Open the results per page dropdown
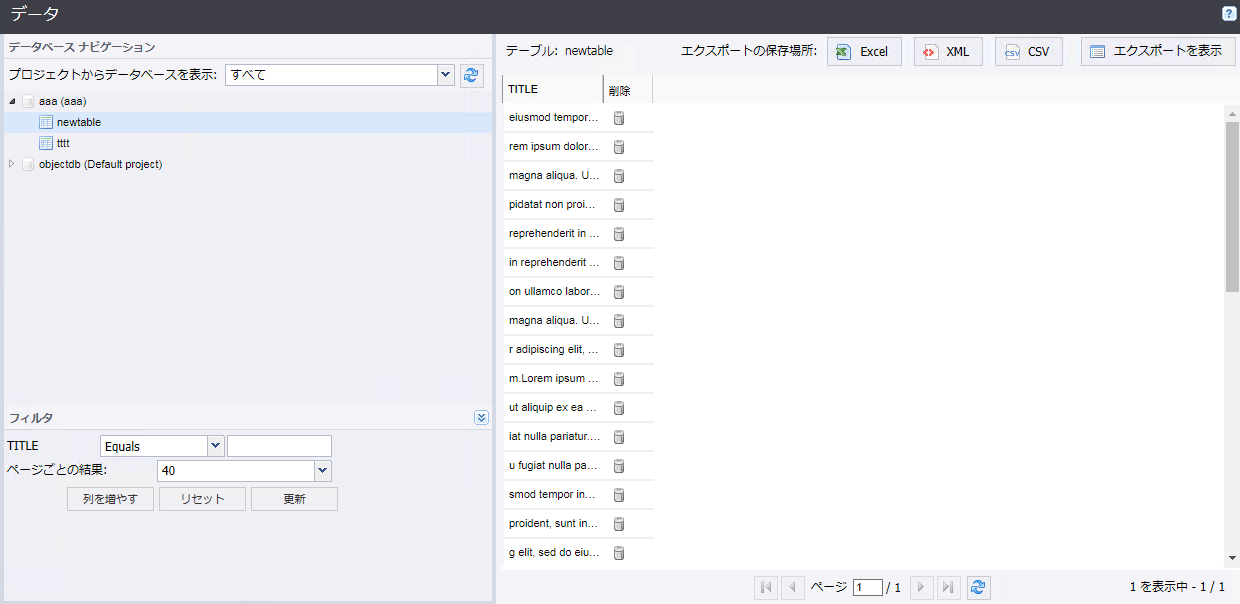1240x604 pixels. point(322,471)
